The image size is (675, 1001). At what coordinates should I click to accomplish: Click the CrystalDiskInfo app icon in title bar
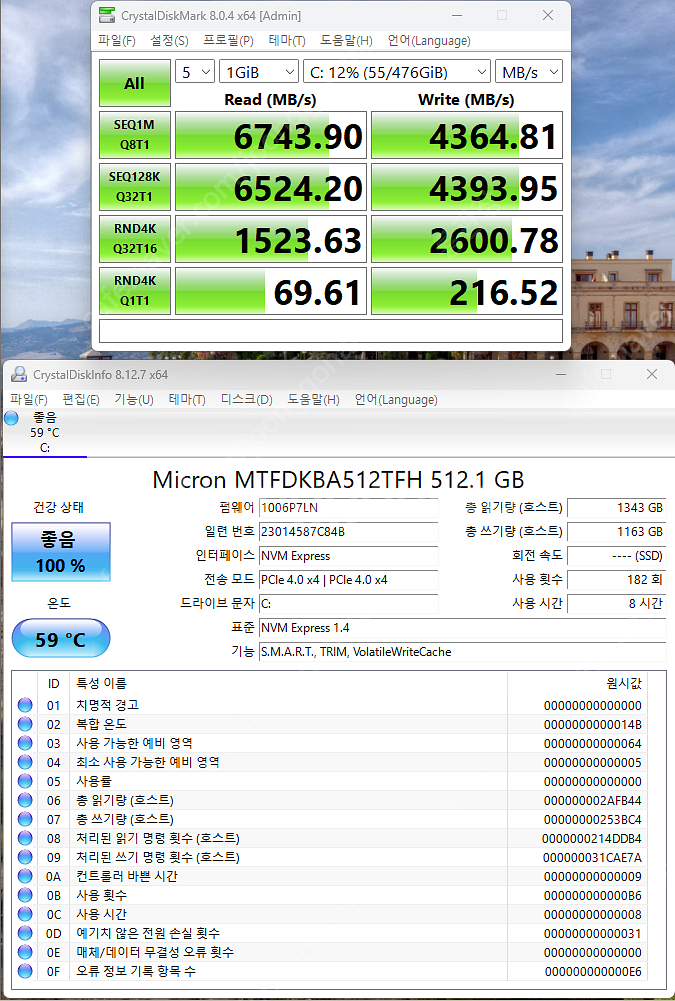point(19,375)
